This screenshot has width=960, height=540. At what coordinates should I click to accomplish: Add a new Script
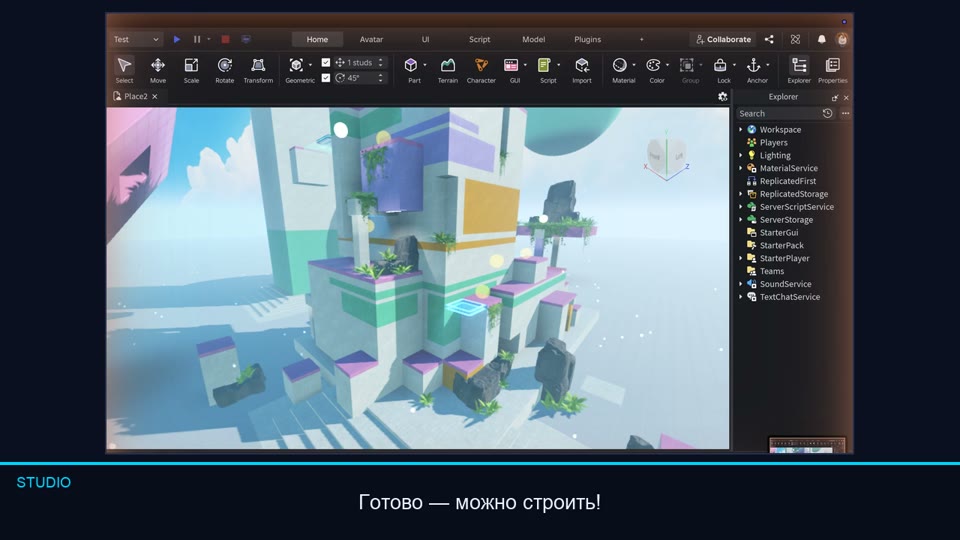coord(544,65)
